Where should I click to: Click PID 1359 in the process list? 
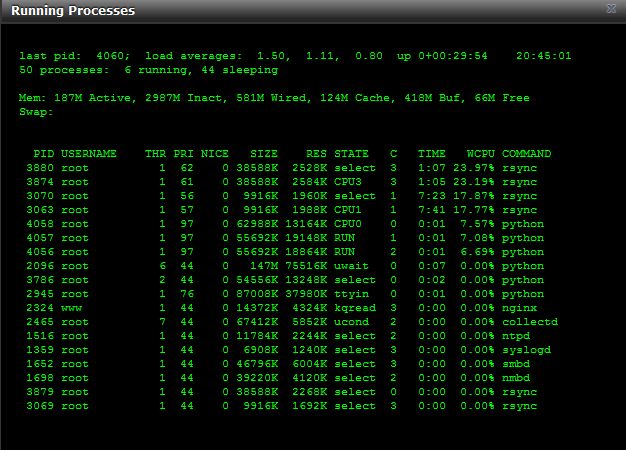(x=40, y=349)
